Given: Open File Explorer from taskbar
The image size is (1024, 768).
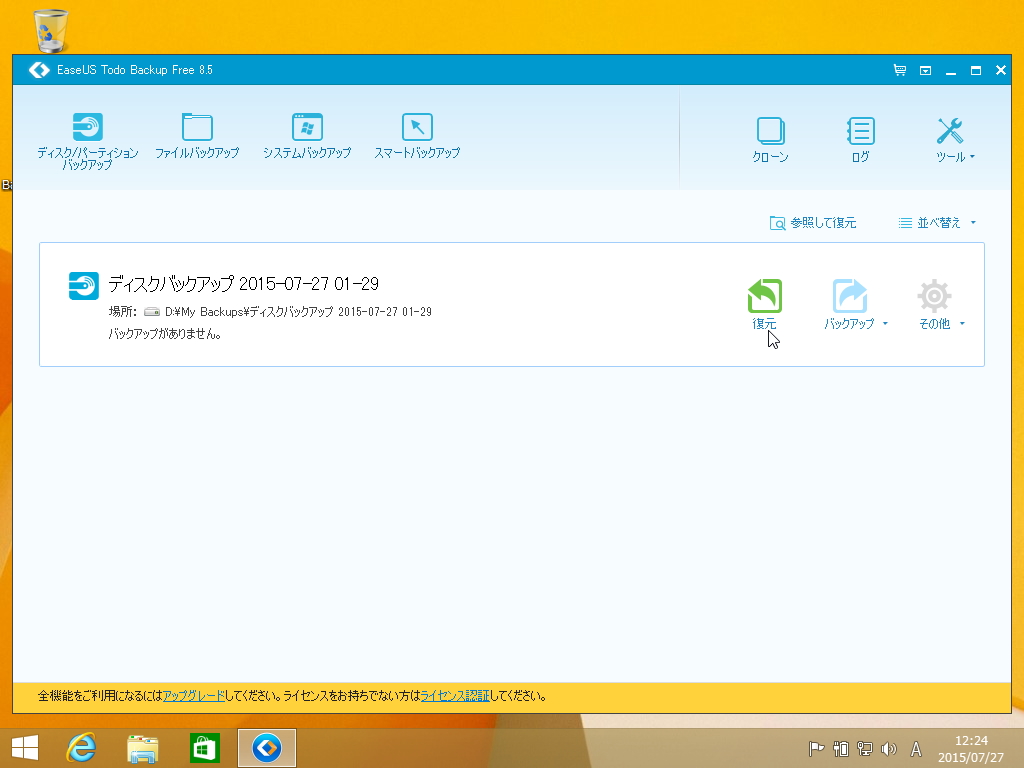Looking at the screenshot, I should click(142, 748).
